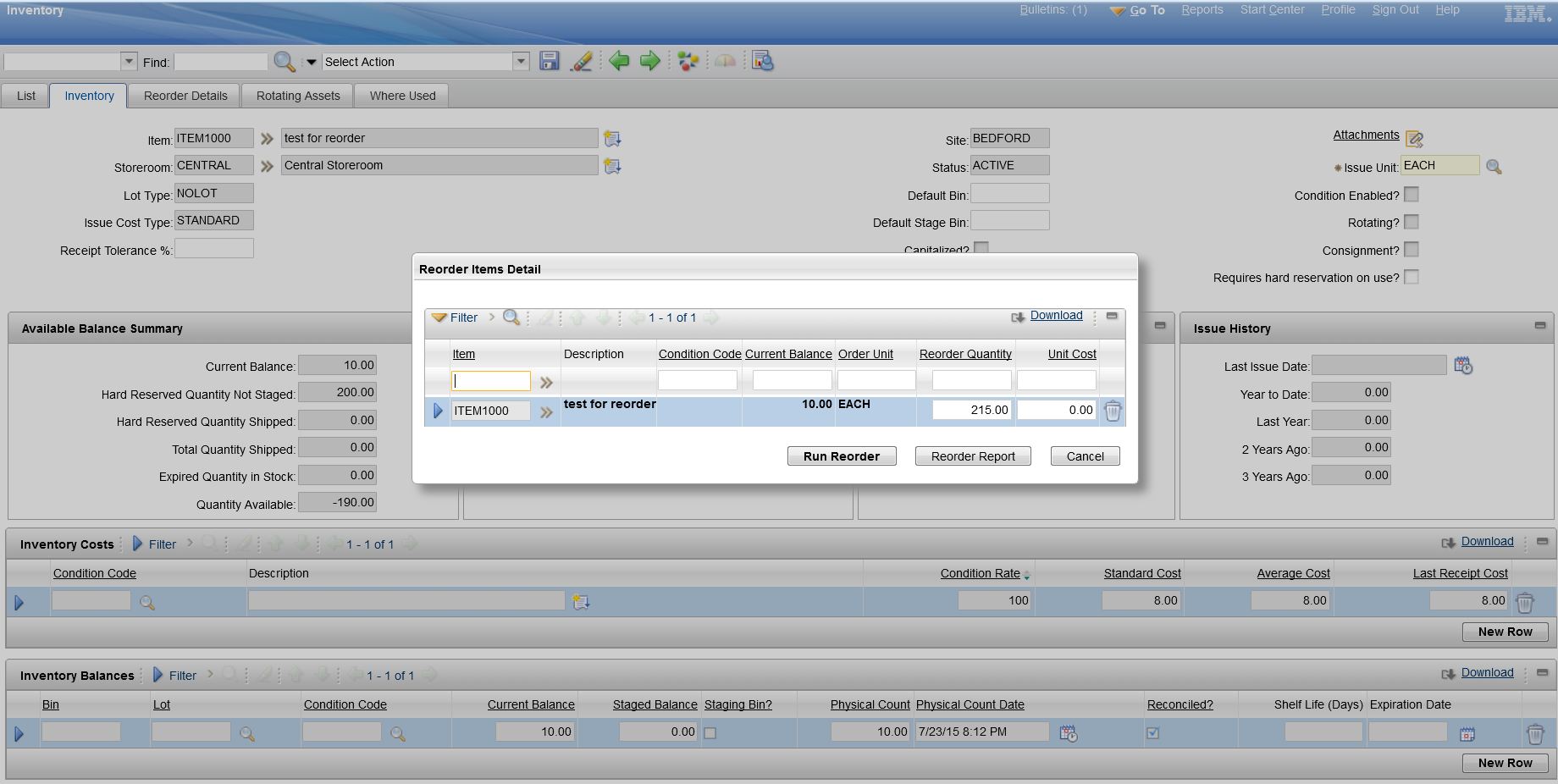
Task: Click the Save record toolbar icon
Action: [x=550, y=61]
